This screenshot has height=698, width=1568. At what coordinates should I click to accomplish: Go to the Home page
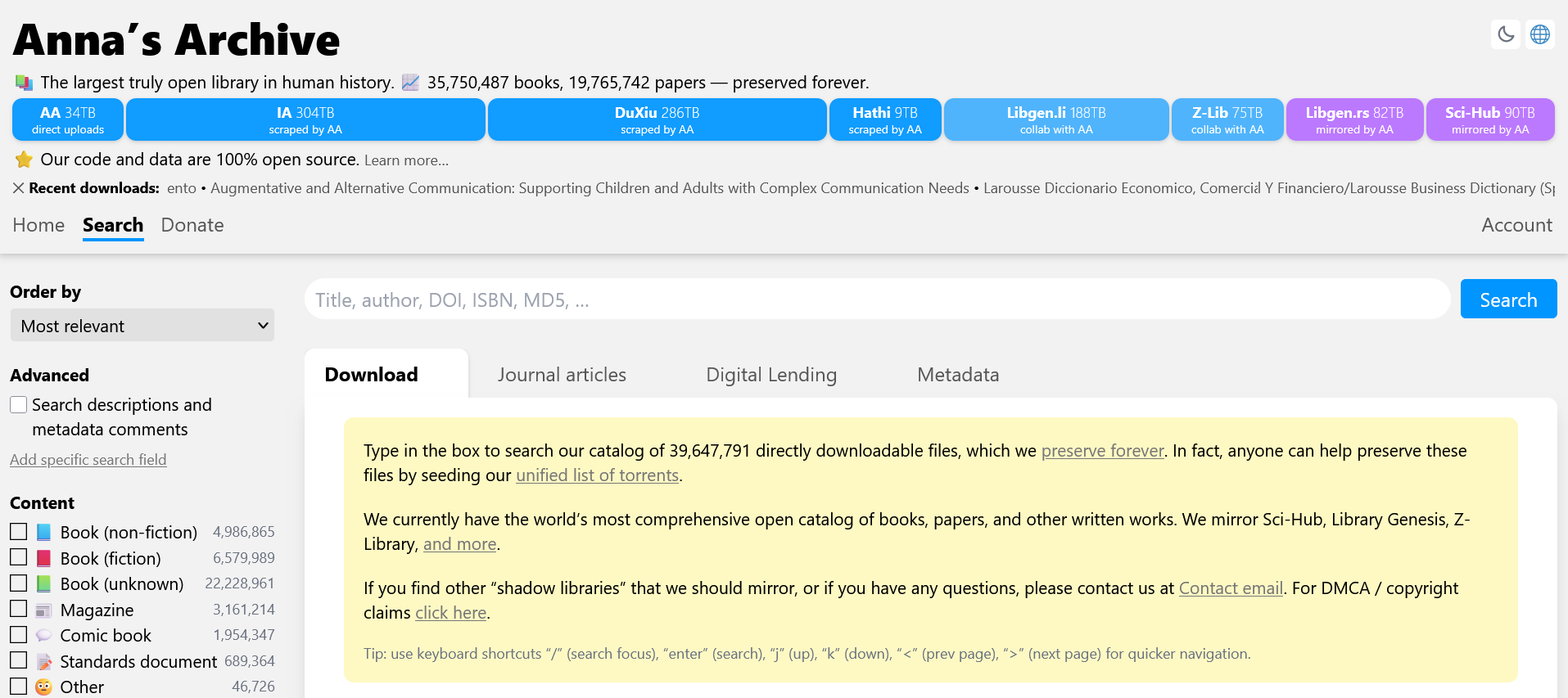(x=38, y=225)
